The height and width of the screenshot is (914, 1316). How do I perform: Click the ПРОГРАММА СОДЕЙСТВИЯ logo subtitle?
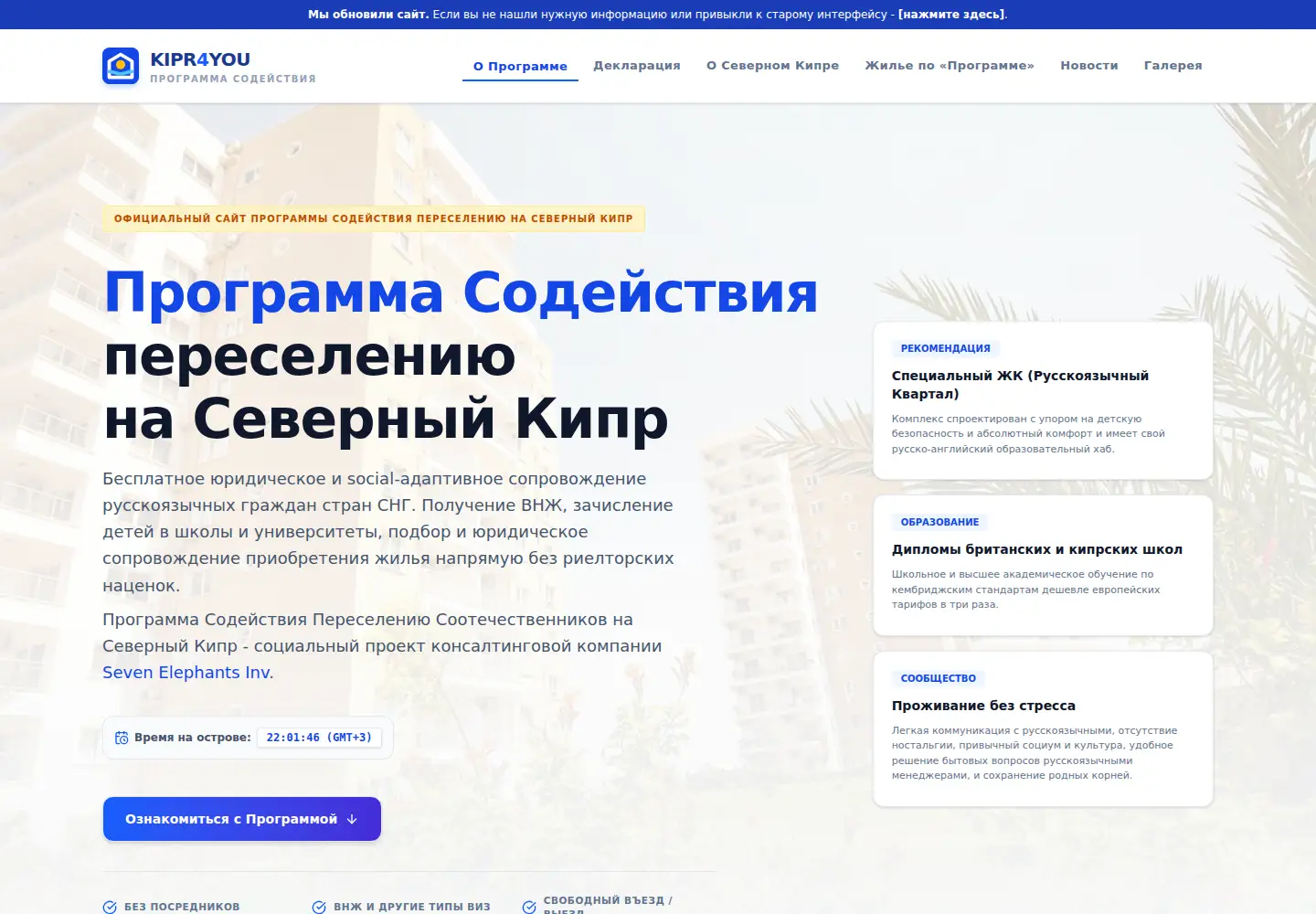[x=233, y=79]
